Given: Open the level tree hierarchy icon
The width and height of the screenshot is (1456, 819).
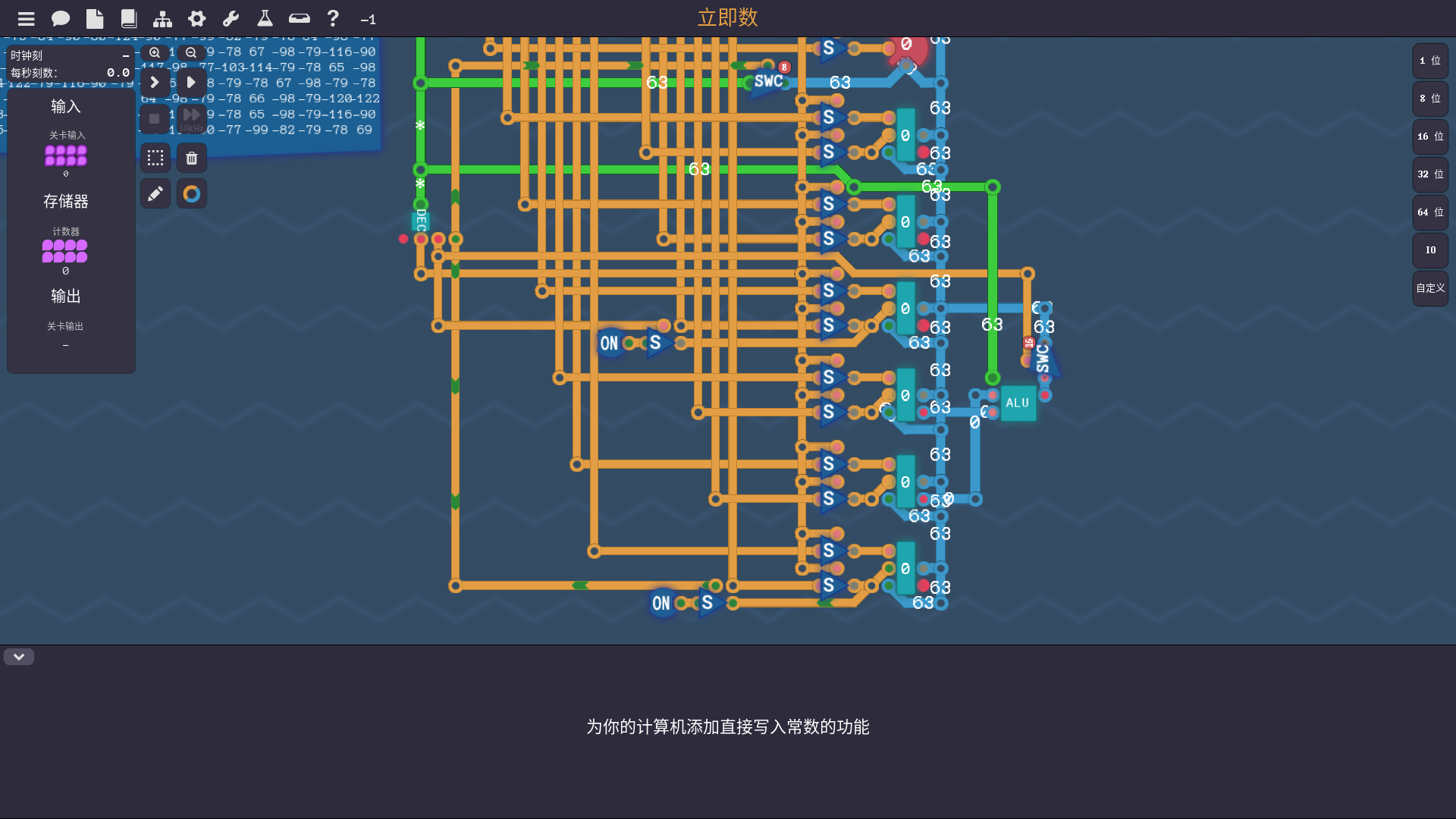Looking at the screenshot, I should [162, 19].
